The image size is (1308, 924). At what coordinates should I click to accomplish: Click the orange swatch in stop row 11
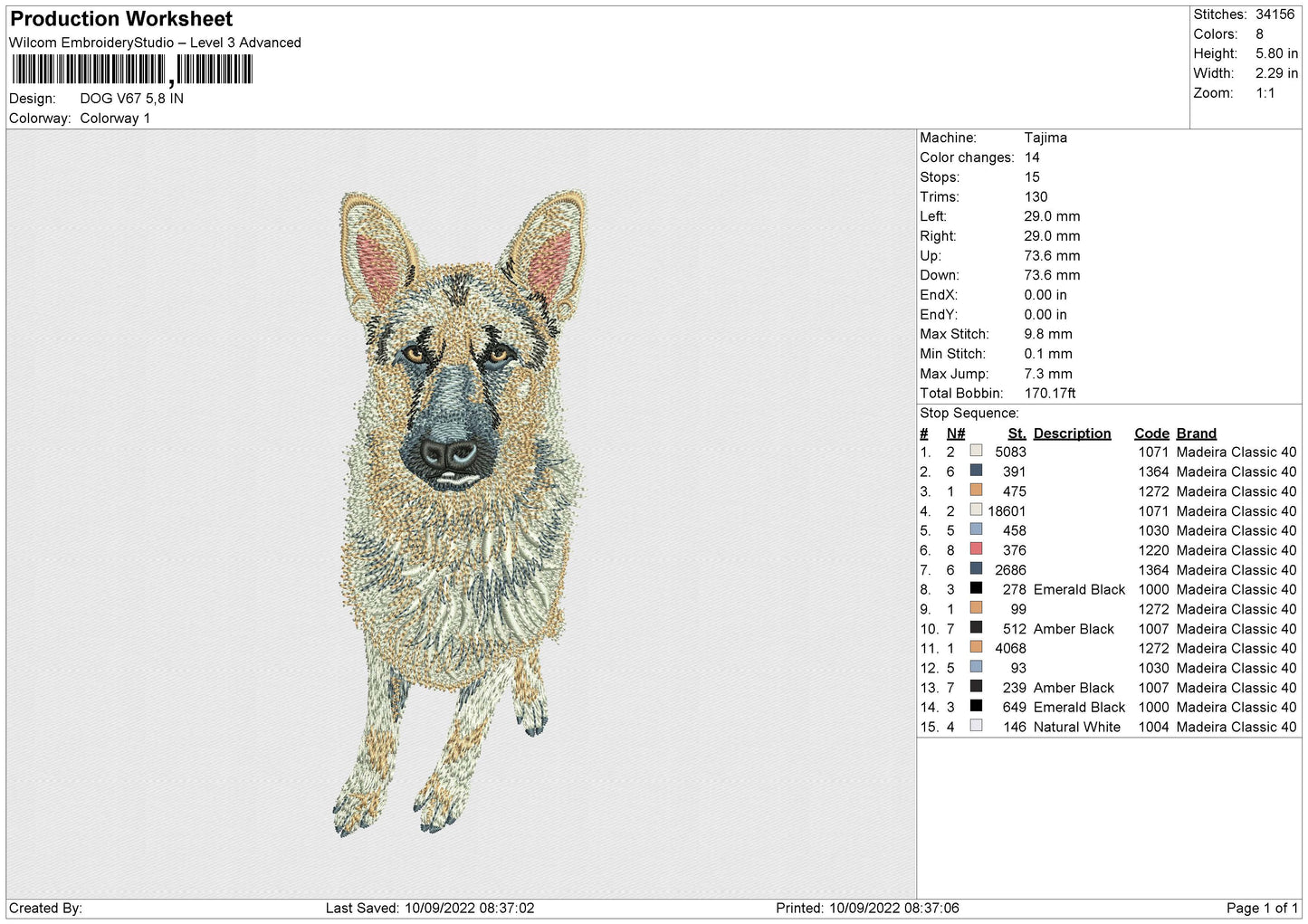coord(976,648)
